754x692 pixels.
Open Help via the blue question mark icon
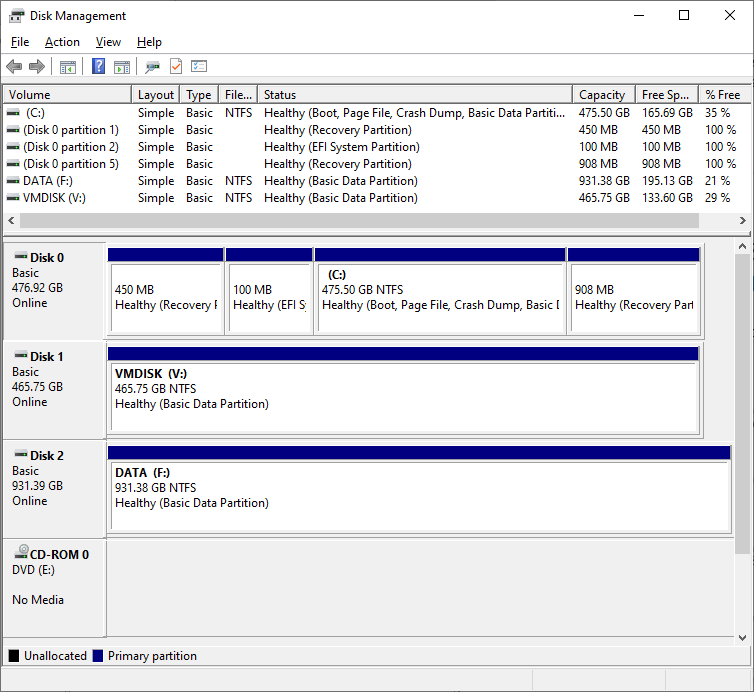point(99,66)
